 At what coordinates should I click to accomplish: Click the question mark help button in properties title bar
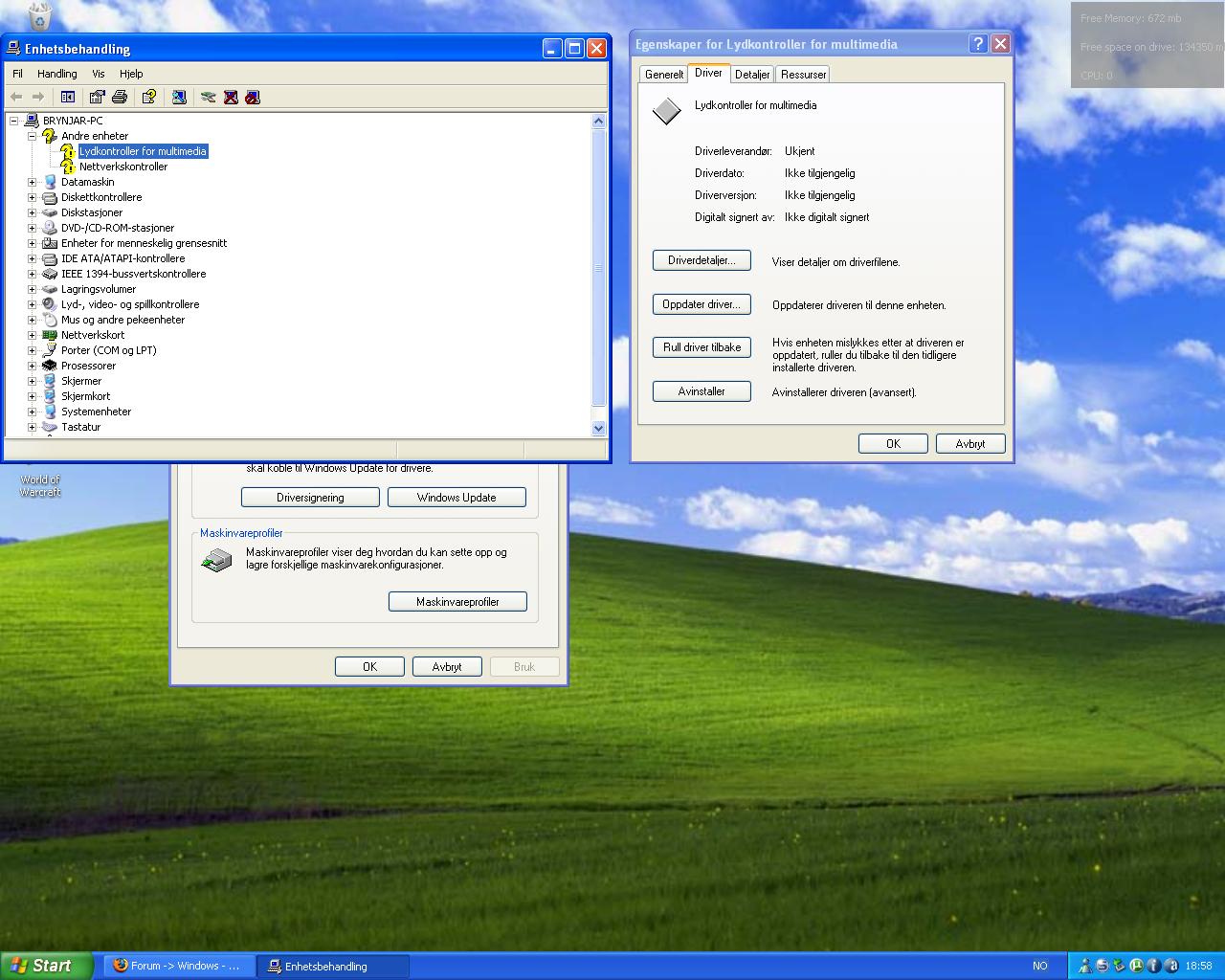tap(978, 44)
